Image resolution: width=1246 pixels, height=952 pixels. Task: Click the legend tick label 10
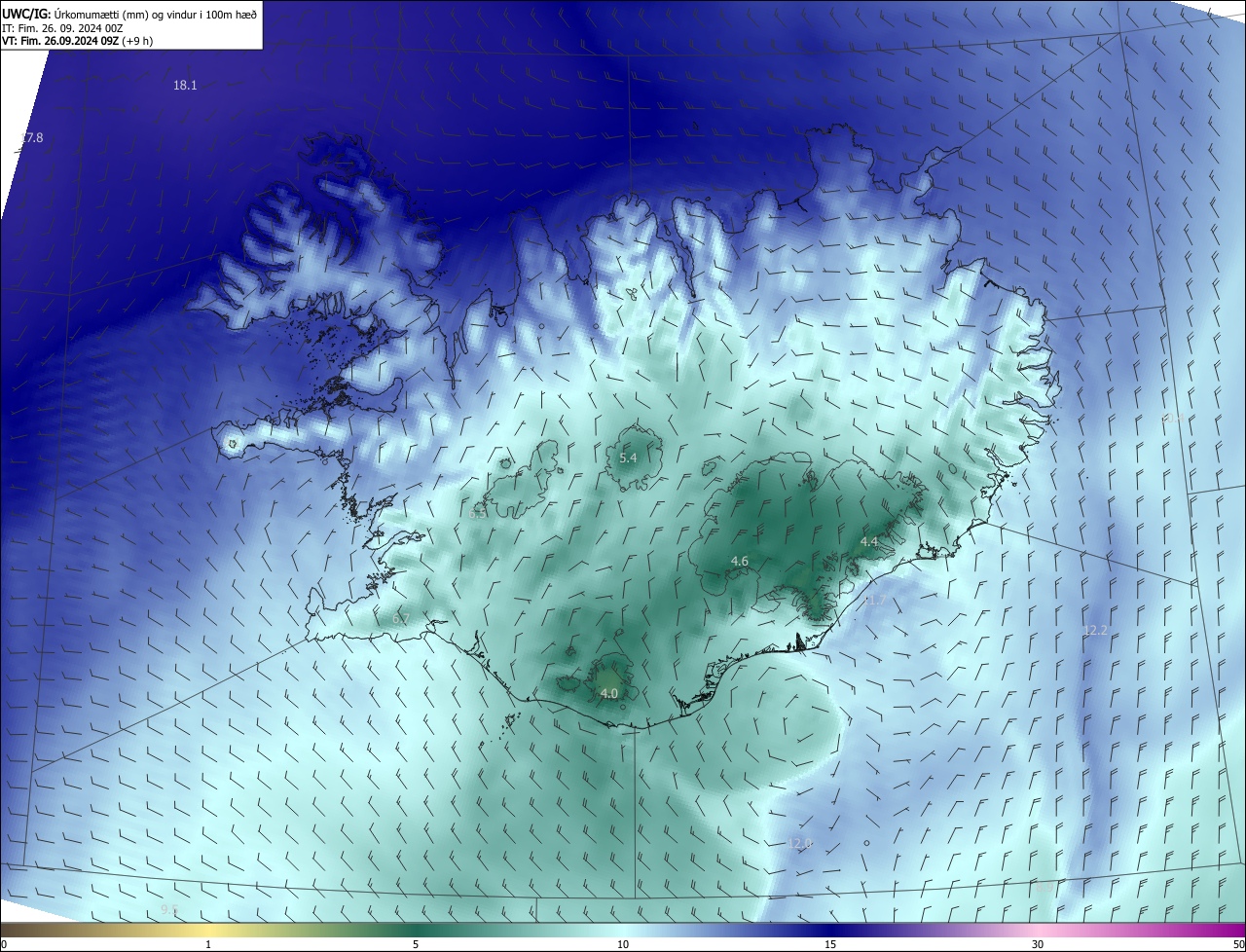tap(623, 944)
